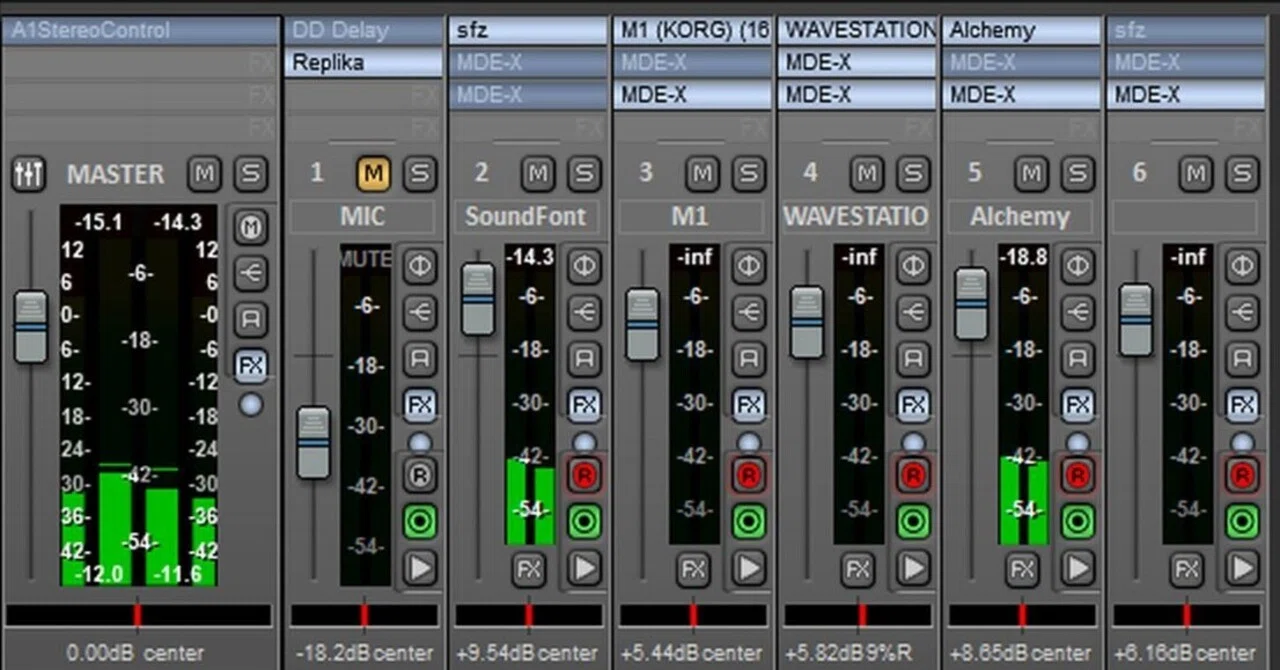
Task: Open the Replika FX slot
Action: (364, 62)
